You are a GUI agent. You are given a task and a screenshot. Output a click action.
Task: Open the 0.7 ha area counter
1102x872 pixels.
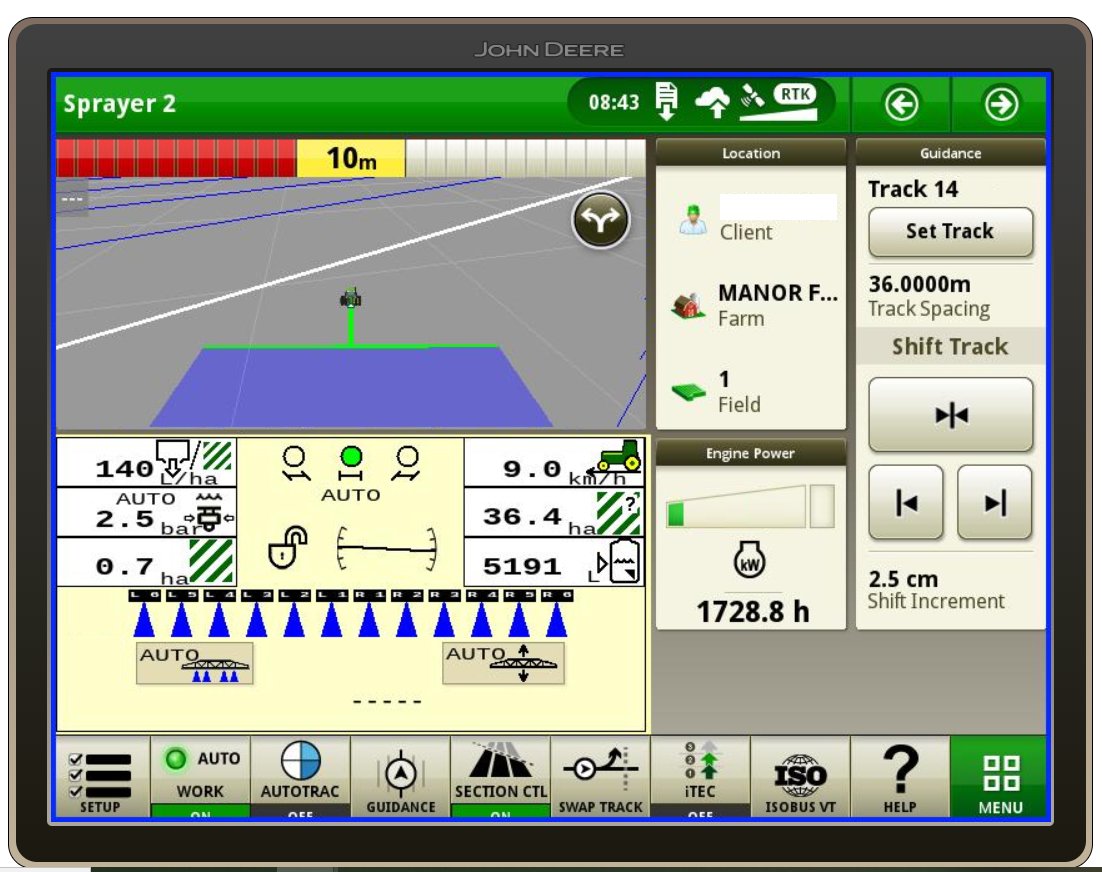point(147,562)
